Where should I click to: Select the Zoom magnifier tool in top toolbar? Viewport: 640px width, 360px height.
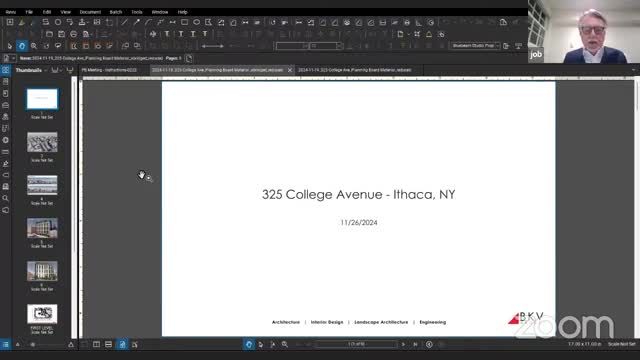[x=34, y=46]
